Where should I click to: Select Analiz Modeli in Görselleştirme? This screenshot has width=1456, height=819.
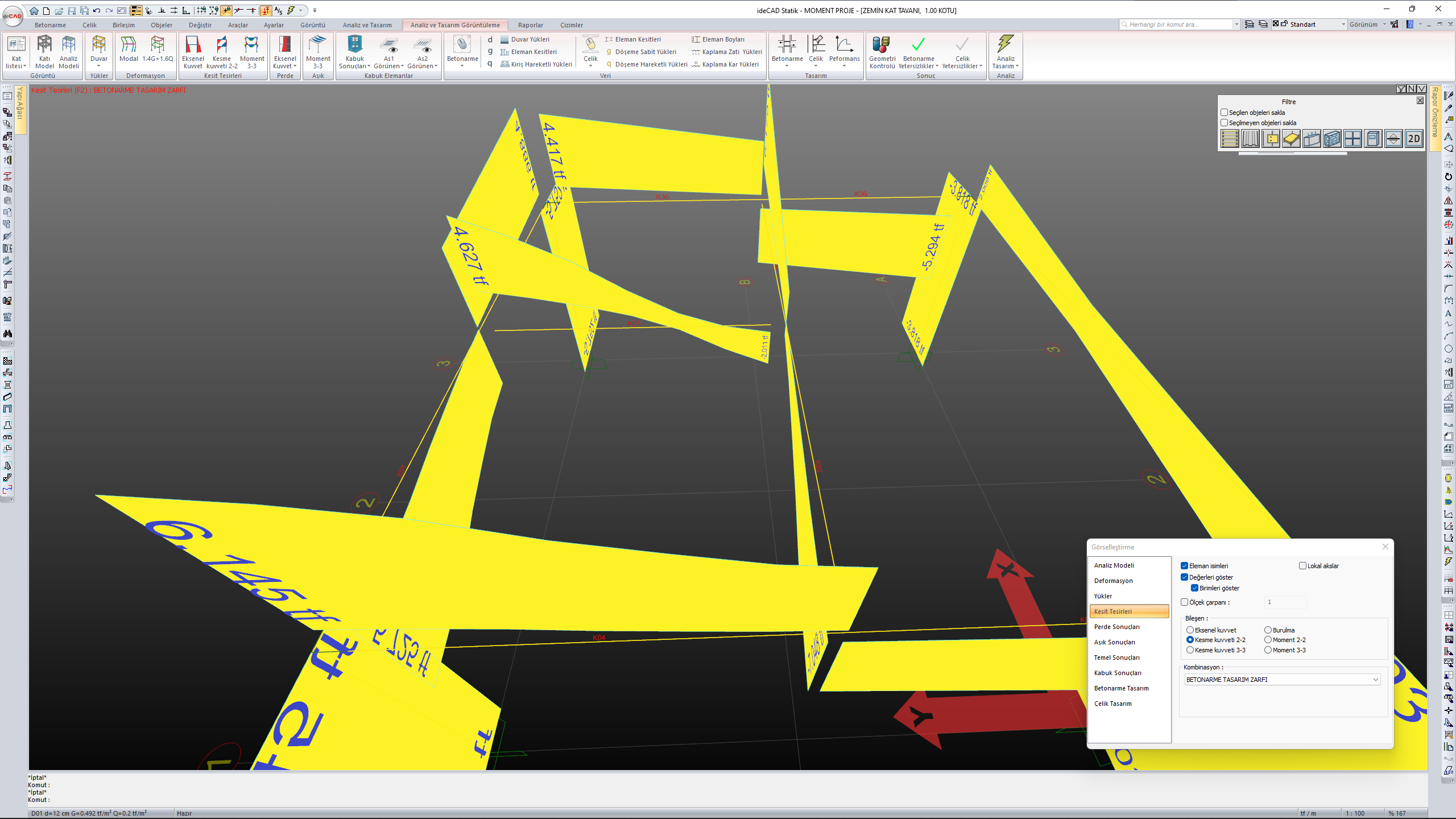pos(1129,565)
